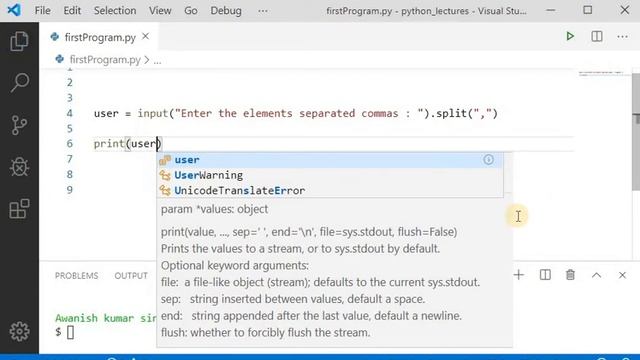
Task: Minimize the VS Code window
Action: click(551, 10)
